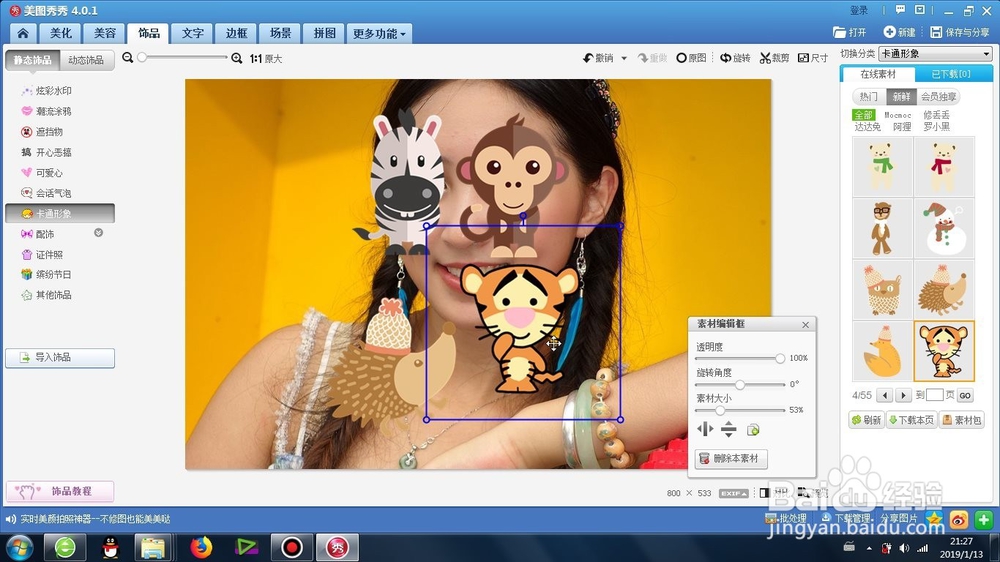Open Firefox from the taskbar
The height and width of the screenshot is (562, 1000).
point(201,547)
